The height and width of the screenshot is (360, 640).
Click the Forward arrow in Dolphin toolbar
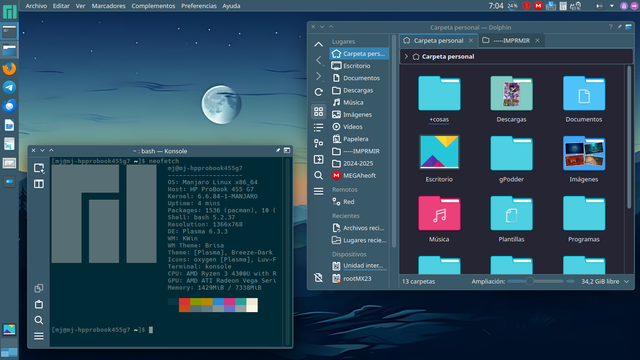[318, 76]
